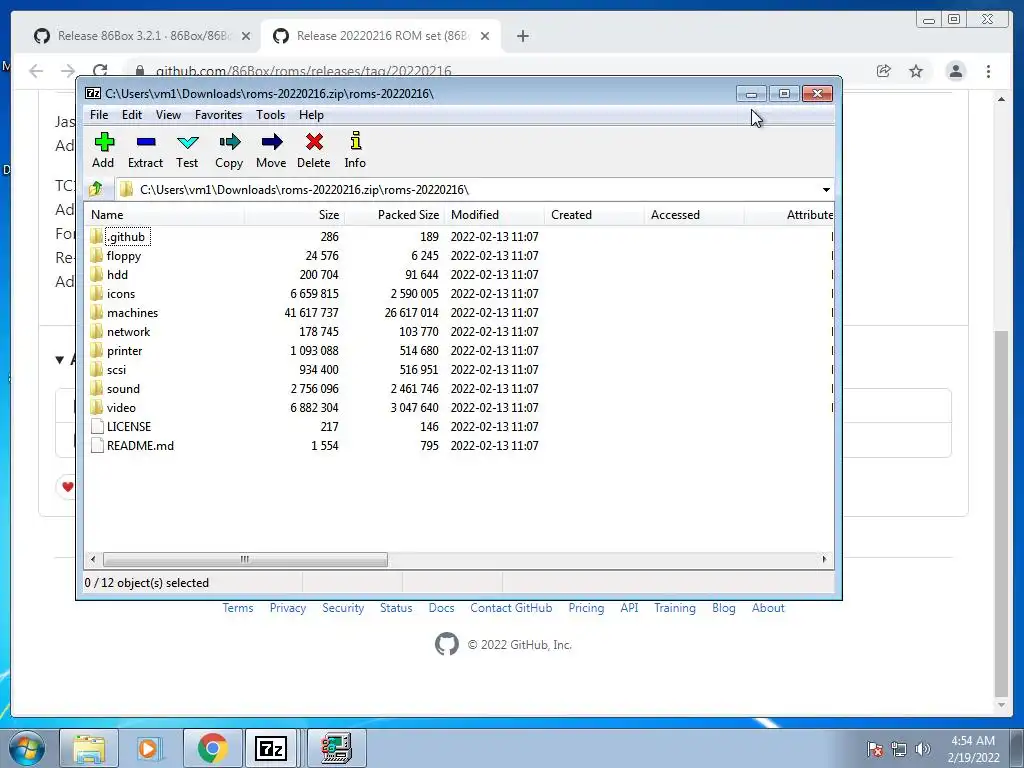The width and height of the screenshot is (1024, 768).
Task: Click the Chrome page vertical scrollbar
Action: pyautogui.click(x=1001, y=513)
